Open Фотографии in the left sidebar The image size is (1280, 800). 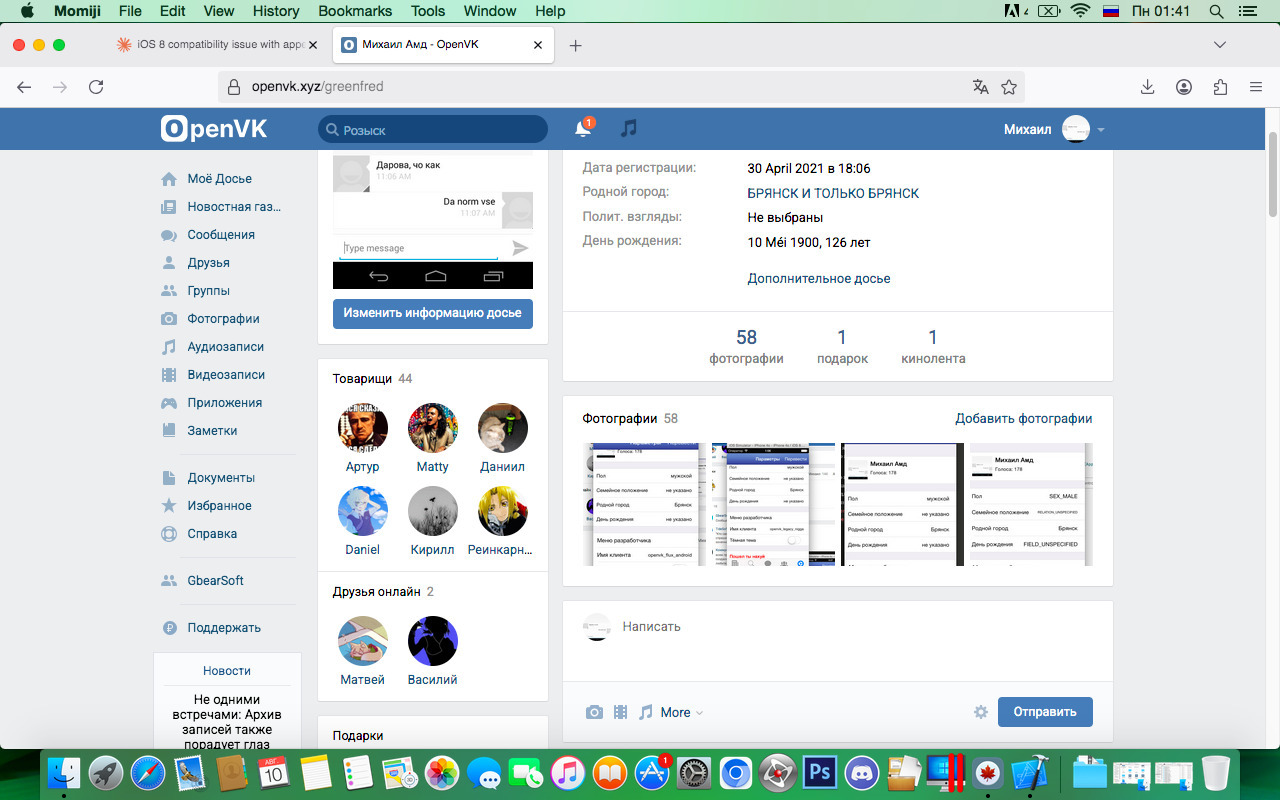223,319
